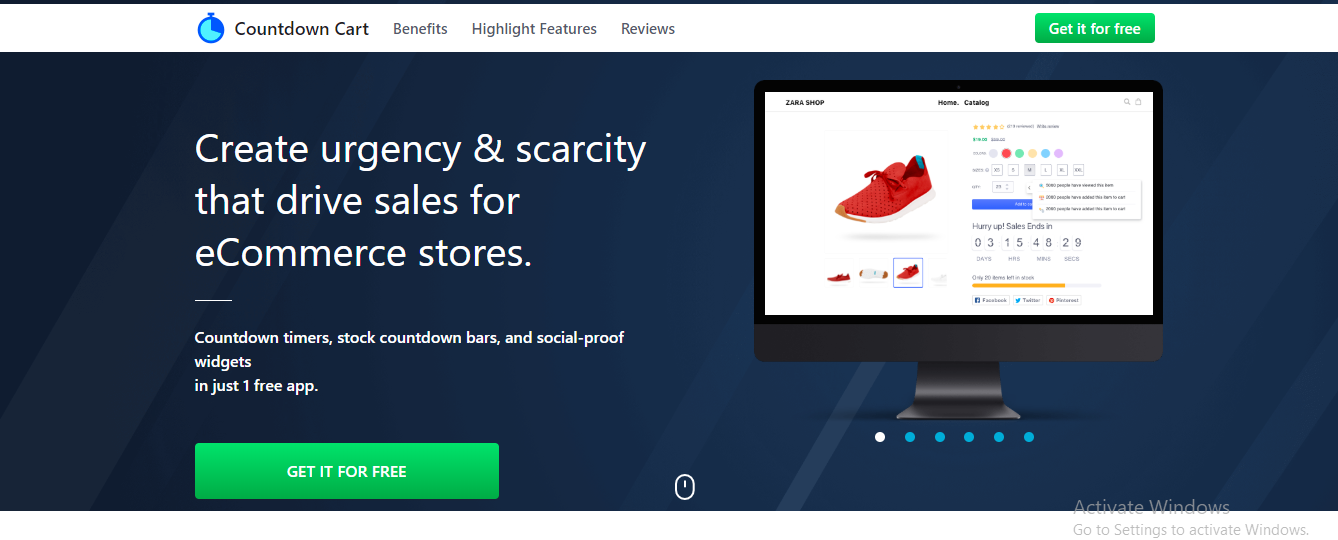Click the top-right Get it for free button
Screen dimensions: 1338x540
pos(1094,29)
